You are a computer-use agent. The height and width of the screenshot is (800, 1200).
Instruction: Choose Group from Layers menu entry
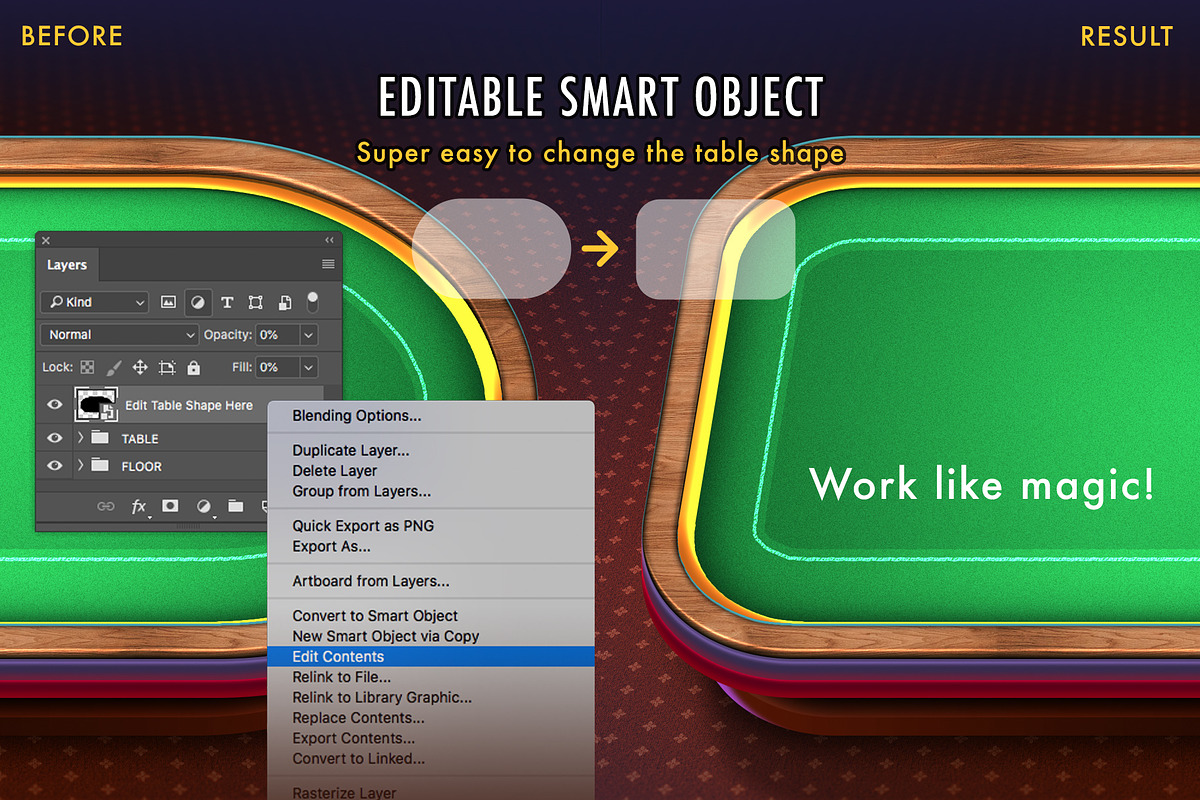pyautogui.click(x=431, y=491)
